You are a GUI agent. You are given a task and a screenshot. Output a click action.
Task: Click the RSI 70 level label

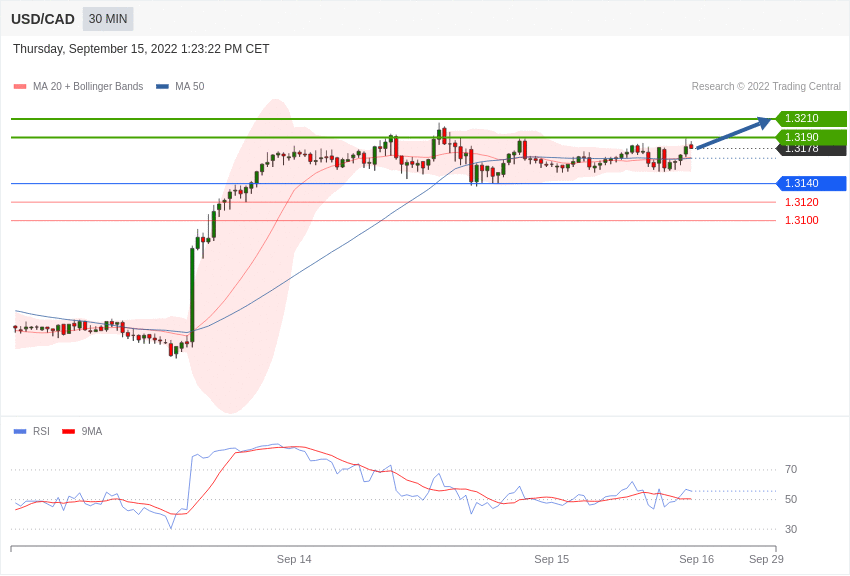click(x=791, y=469)
